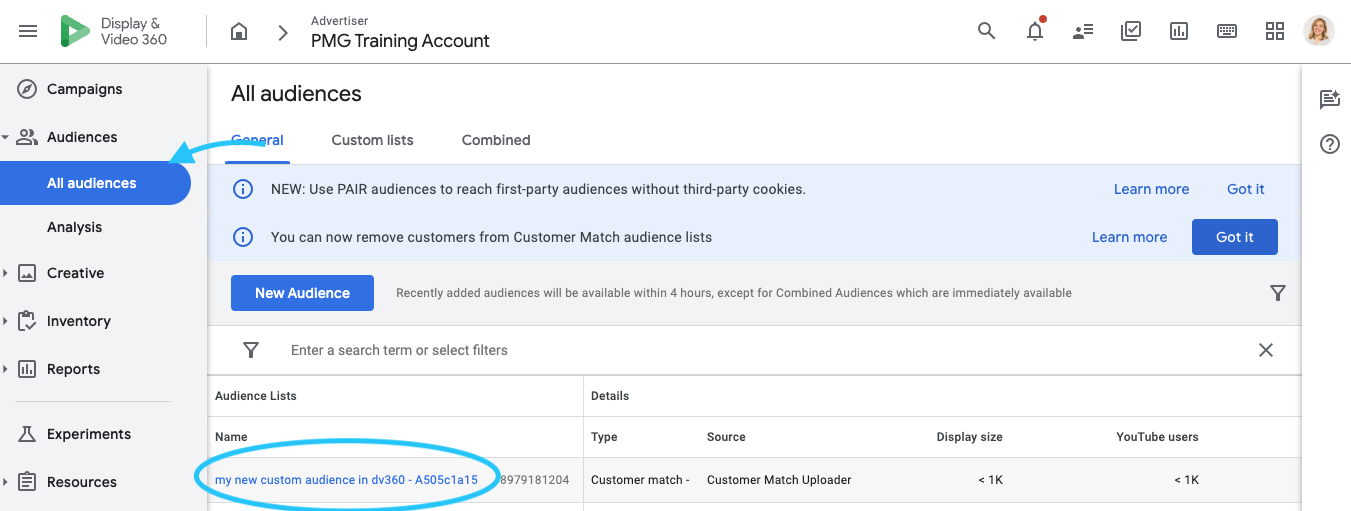Open search with magnifier icon
The height and width of the screenshot is (511, 1351).
click(986, 31)
